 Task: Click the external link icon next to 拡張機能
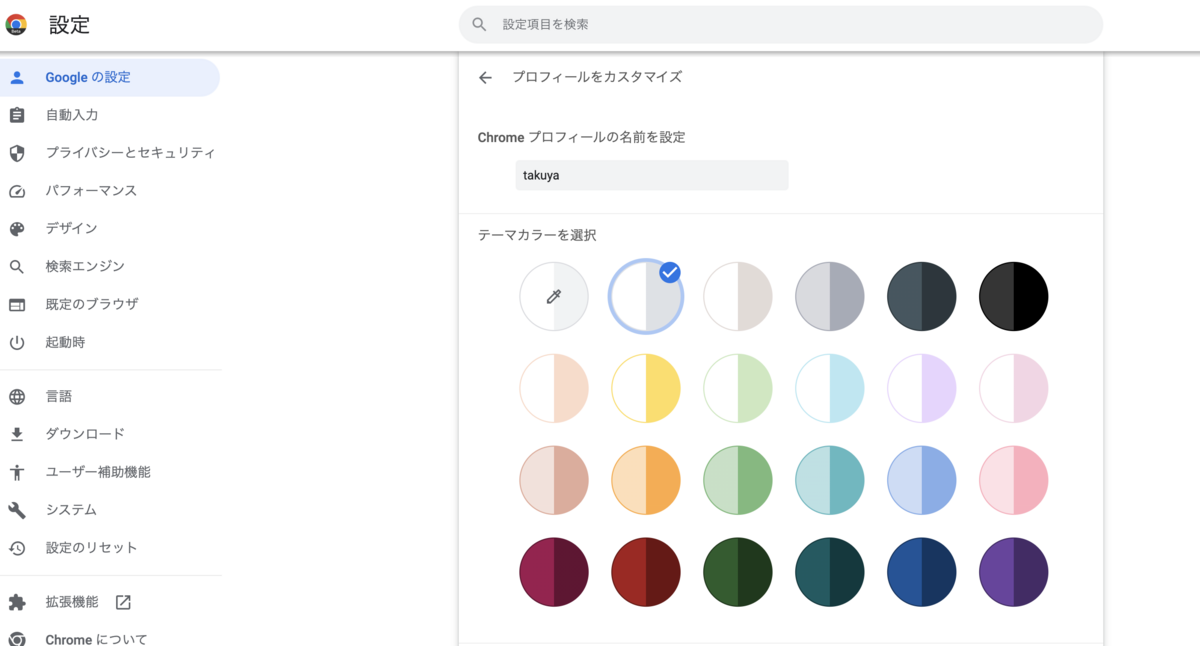point(123,602)
